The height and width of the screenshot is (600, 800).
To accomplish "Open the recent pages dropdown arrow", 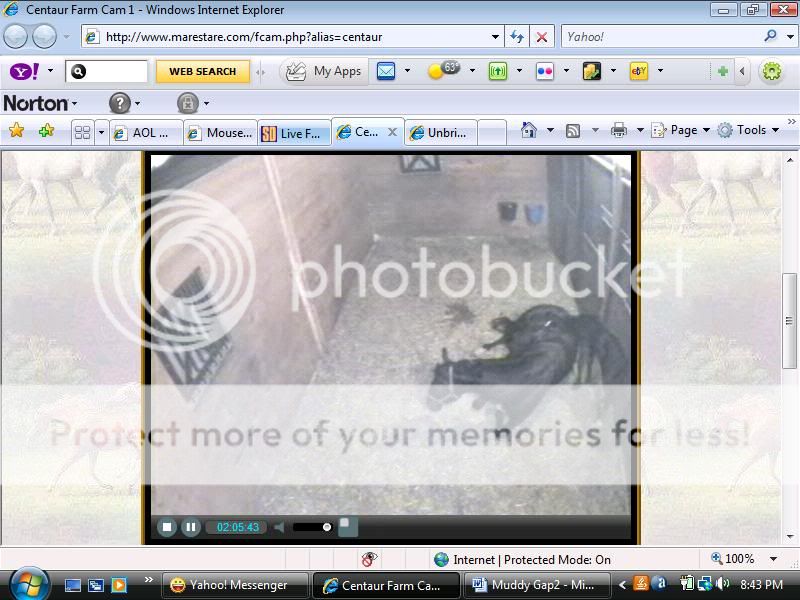I will [66, 37].
